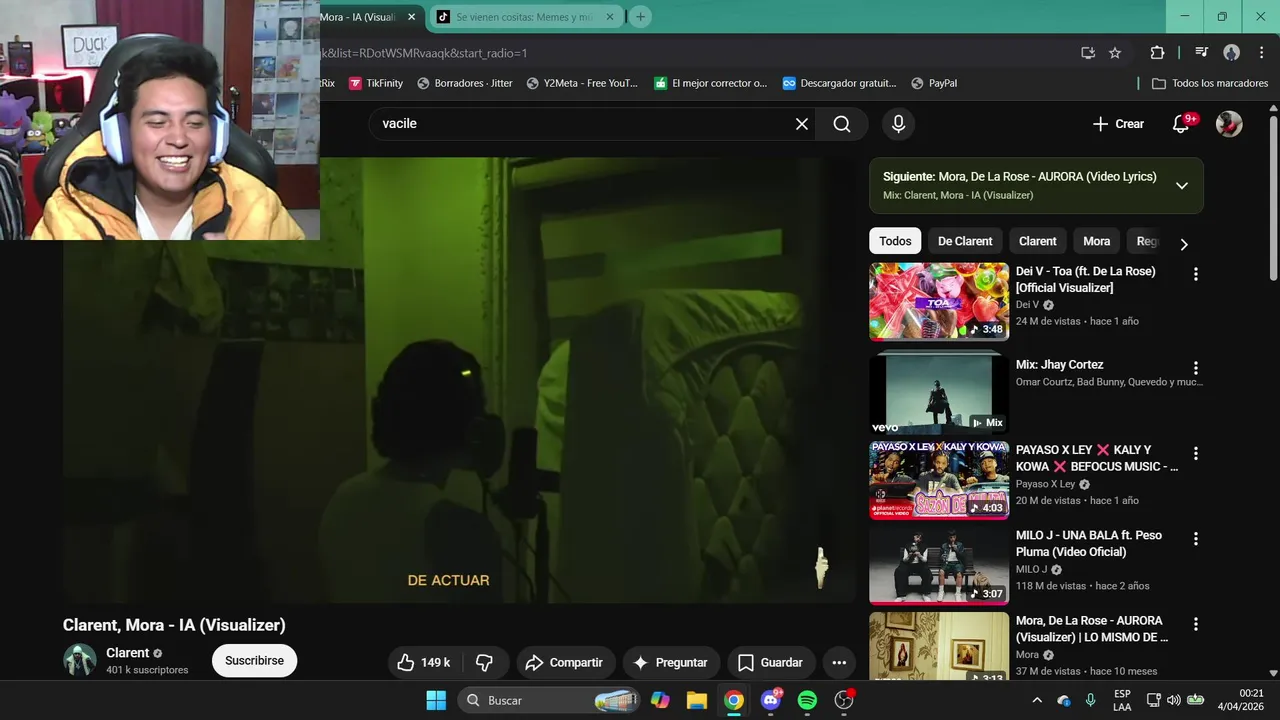Start voice search with the microphone icon
Image resolution: width=1280 pixels, height=720 pixels.
[898, 124]
